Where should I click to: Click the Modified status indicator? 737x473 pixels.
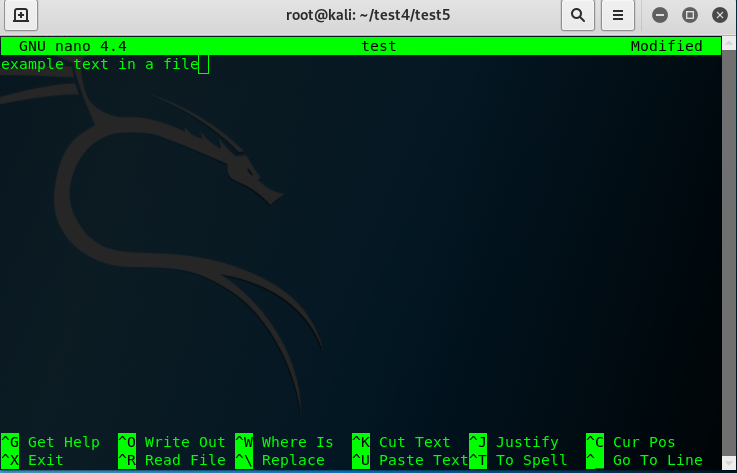click(x=666, y=46)
